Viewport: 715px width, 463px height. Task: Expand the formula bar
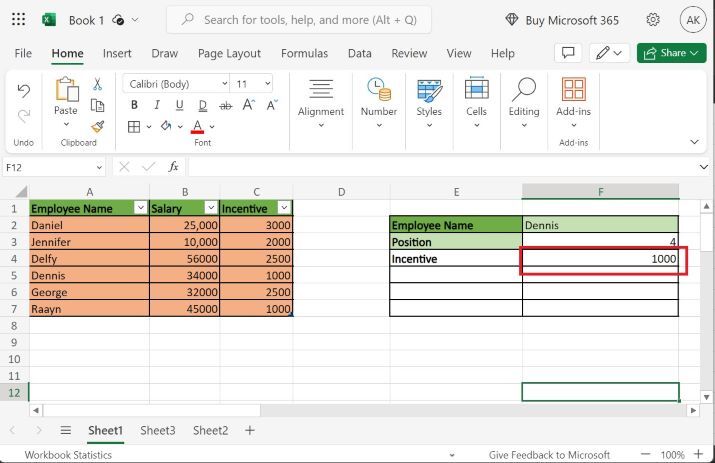[x=703, y=167]
